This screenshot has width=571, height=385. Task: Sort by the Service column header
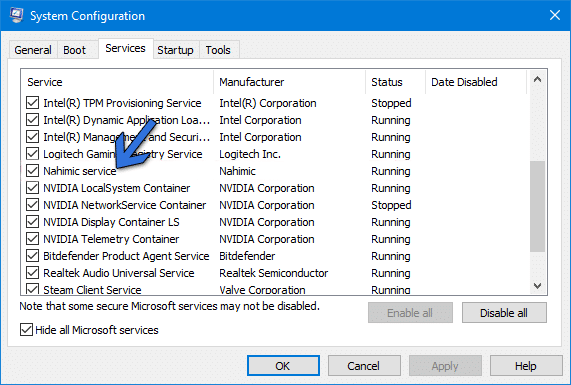tap(117, 82)
